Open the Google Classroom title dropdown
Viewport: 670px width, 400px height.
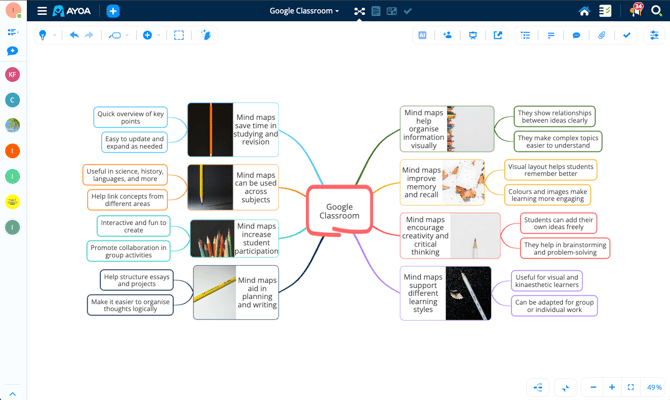point(304,11)
